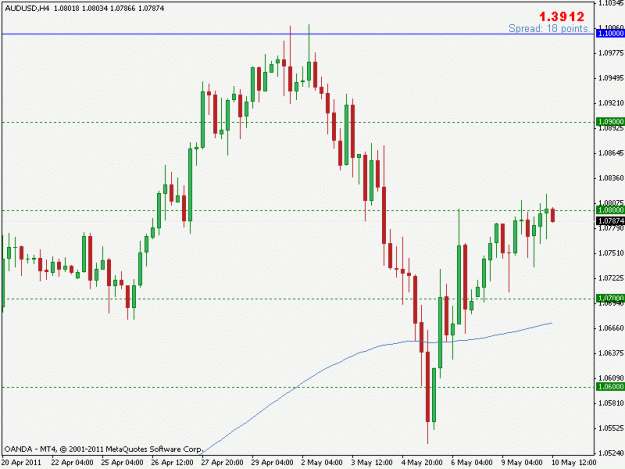Screen dimensions: 625x469
Task: Select the green 1.08000 level price tag
Action: coord(610,210)
